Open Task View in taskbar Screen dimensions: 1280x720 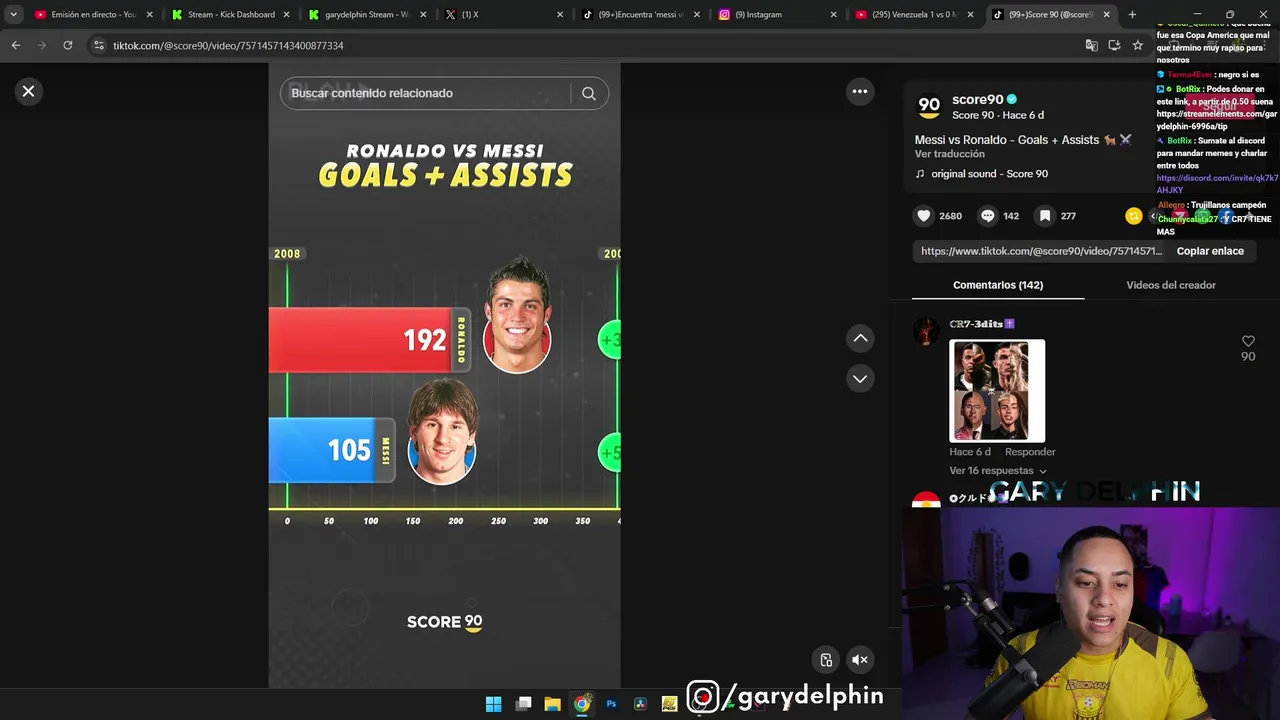click(523, 704)
